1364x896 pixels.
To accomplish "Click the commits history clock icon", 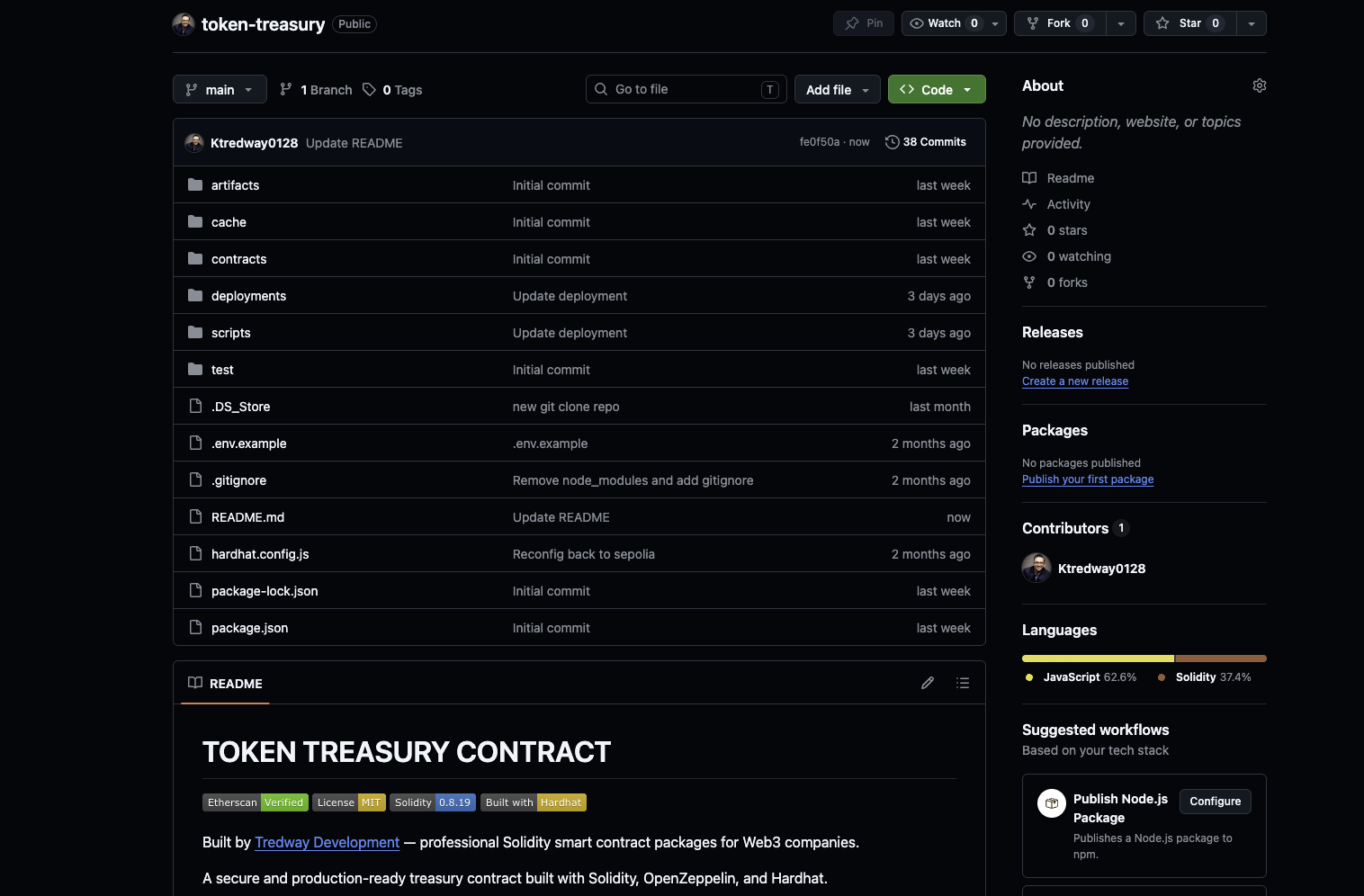I will click(x=893, y=142).
